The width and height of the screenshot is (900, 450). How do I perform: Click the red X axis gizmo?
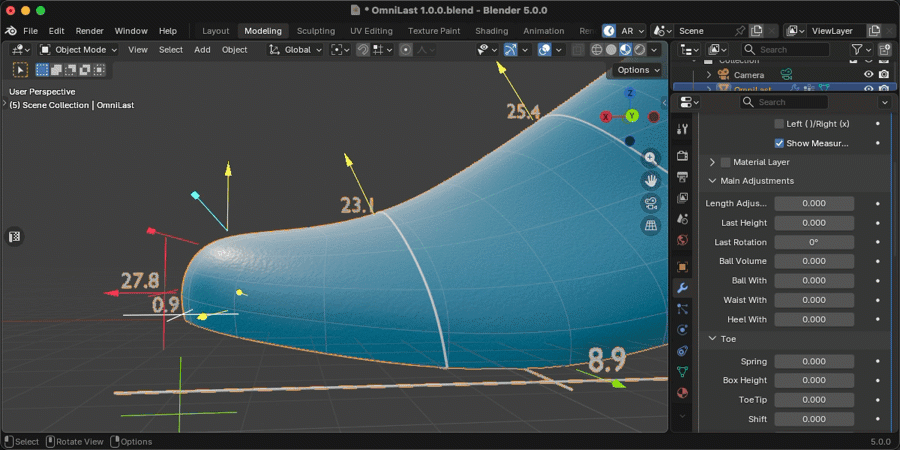click(606, 117)
